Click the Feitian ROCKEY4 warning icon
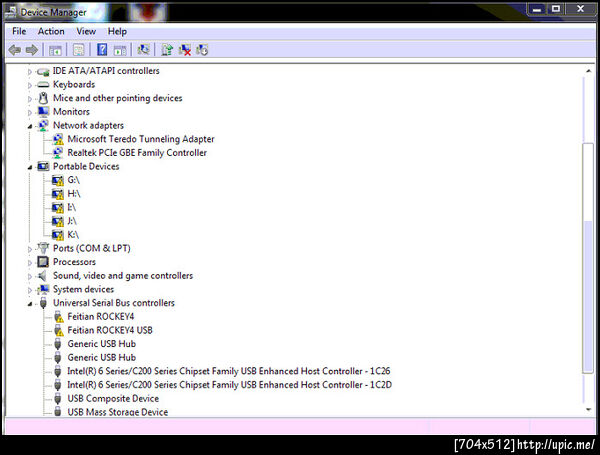Image resolution: width=600 pixels, height=455 pixels. coord(58,317)
